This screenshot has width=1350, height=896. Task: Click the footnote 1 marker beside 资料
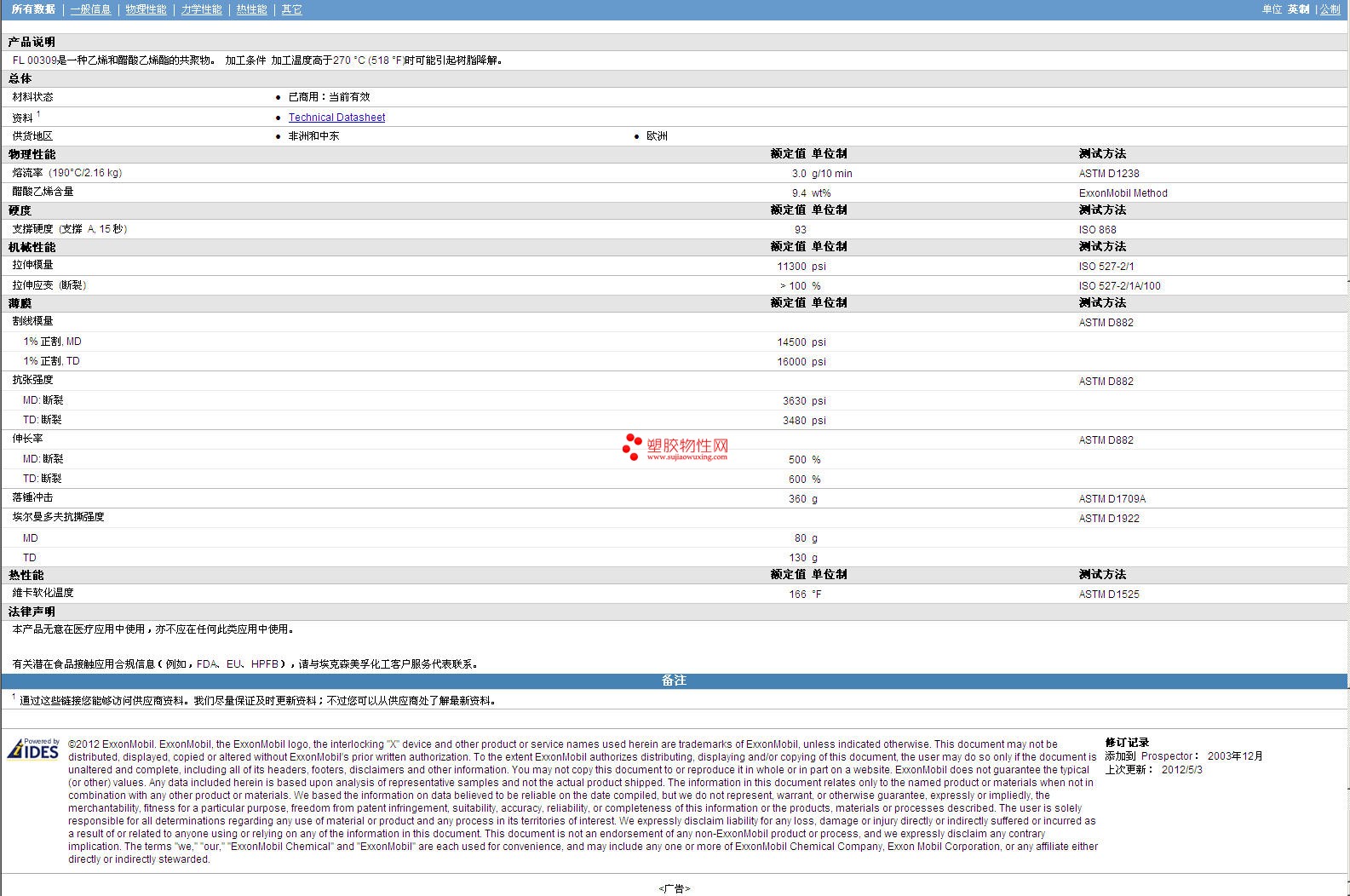coord(38,114)
